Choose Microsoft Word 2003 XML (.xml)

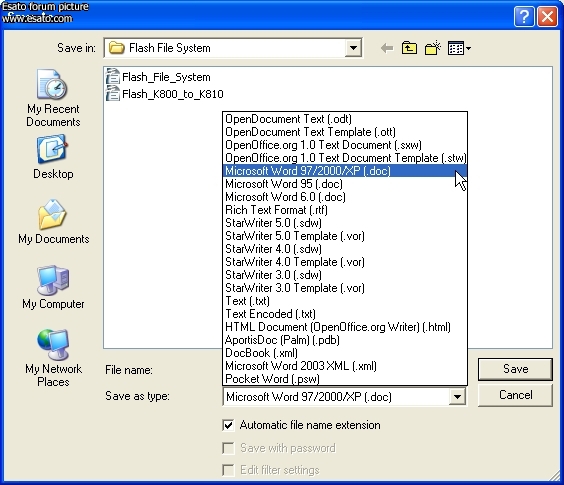click(x=345, y=366)
